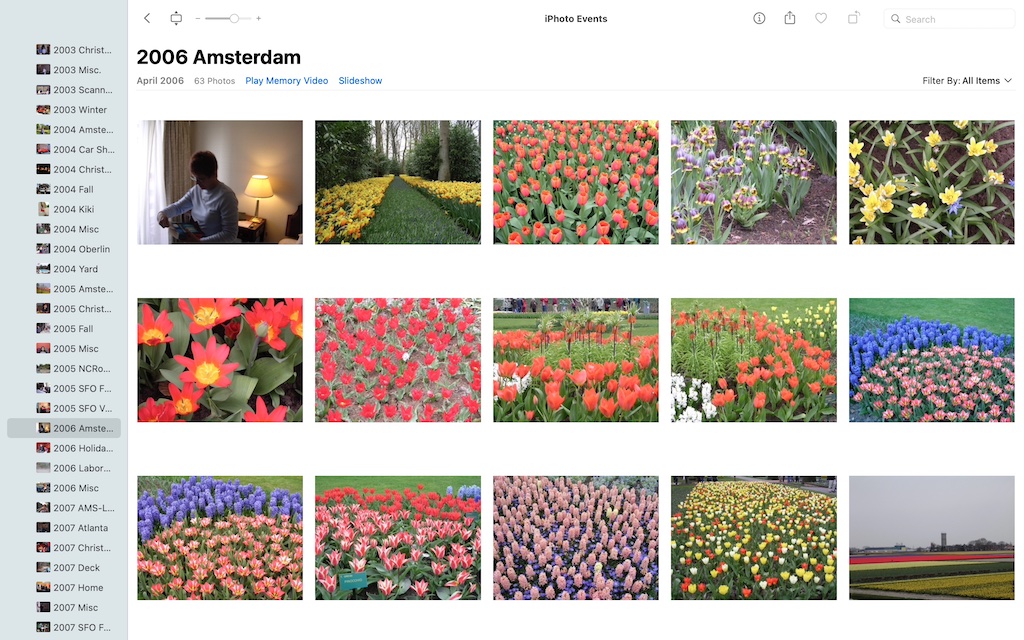The height and width of the screenshot is (640, 1024).
Task: Click the back chevron in toolbar
Action: pos(147,18)
